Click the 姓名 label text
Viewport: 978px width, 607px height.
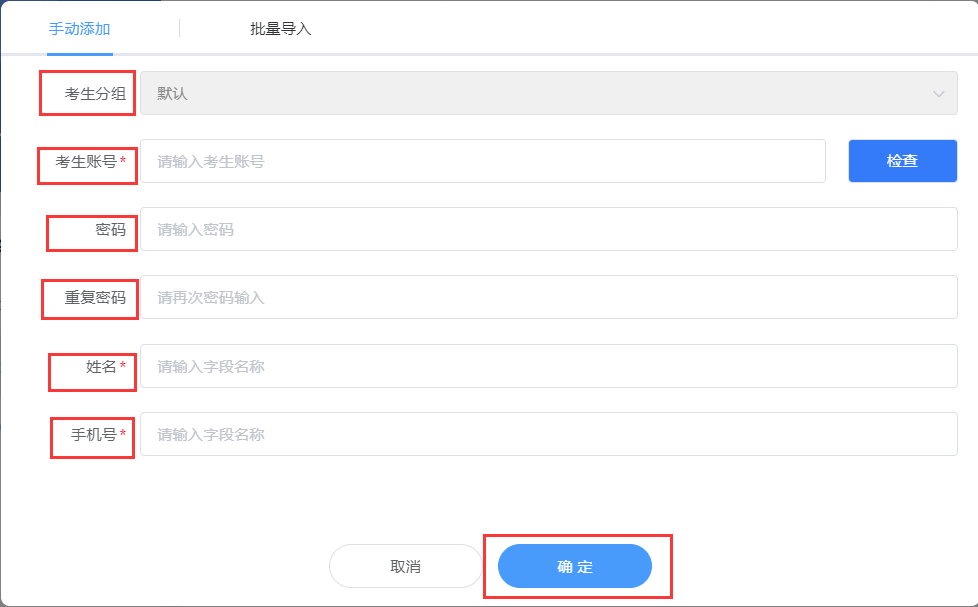(x=101, y=366)
